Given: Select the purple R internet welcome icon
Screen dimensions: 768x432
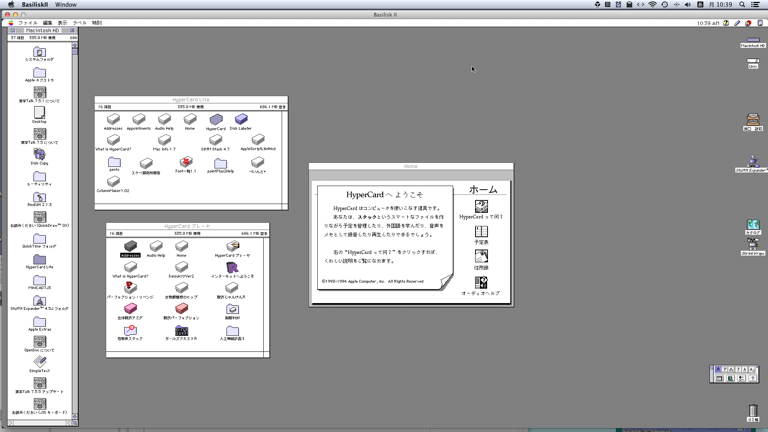Looking at the screenshot, I should tap(233, 267).
